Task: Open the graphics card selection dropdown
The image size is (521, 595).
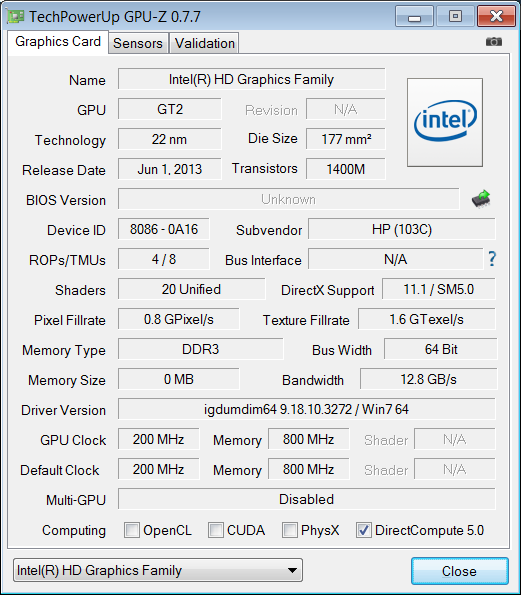Action: coord(158,570)
